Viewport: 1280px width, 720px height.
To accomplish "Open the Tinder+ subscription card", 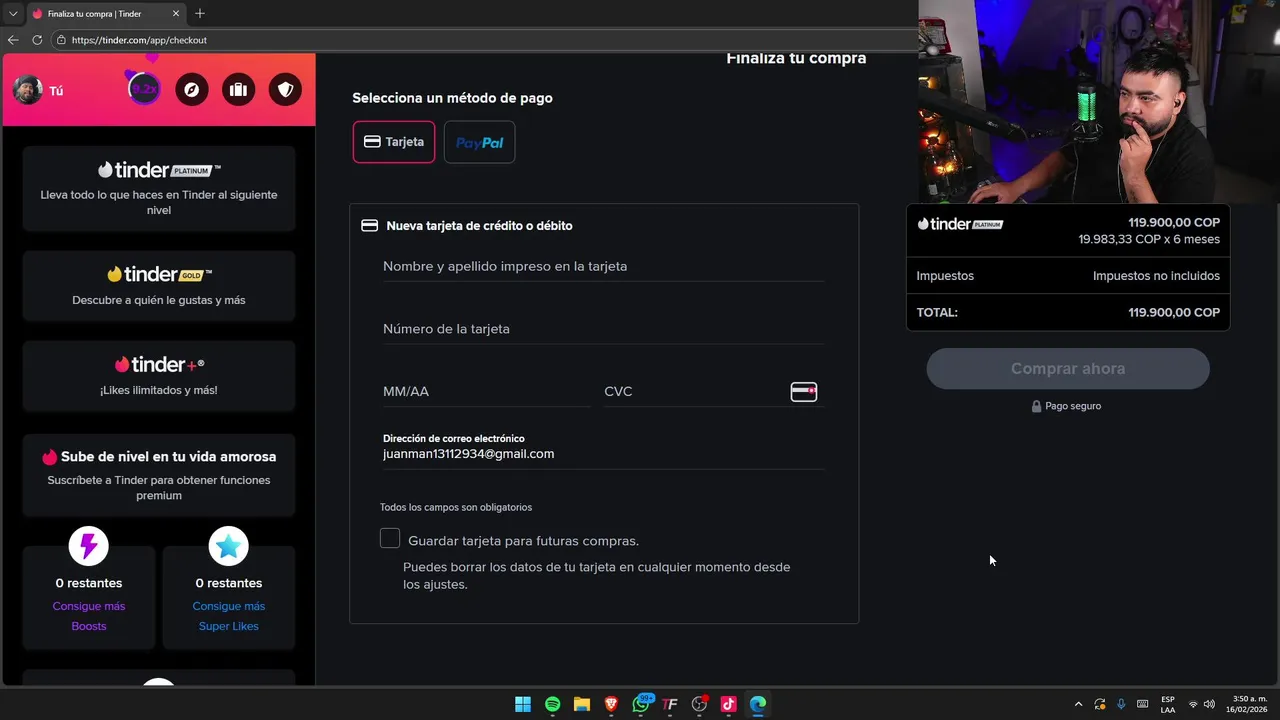I will [159, 375].
